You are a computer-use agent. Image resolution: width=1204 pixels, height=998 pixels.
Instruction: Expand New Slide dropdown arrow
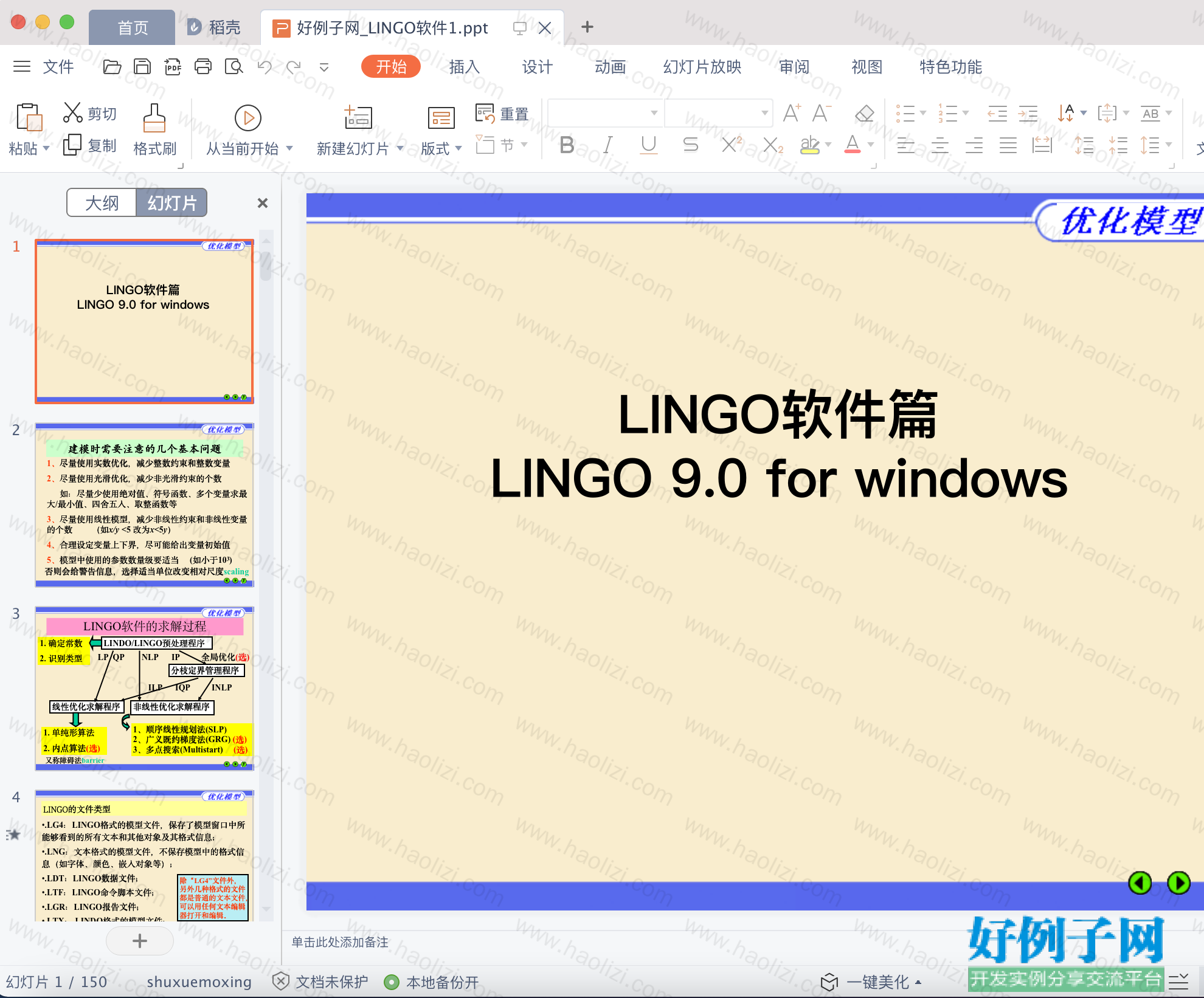[400, 148]
